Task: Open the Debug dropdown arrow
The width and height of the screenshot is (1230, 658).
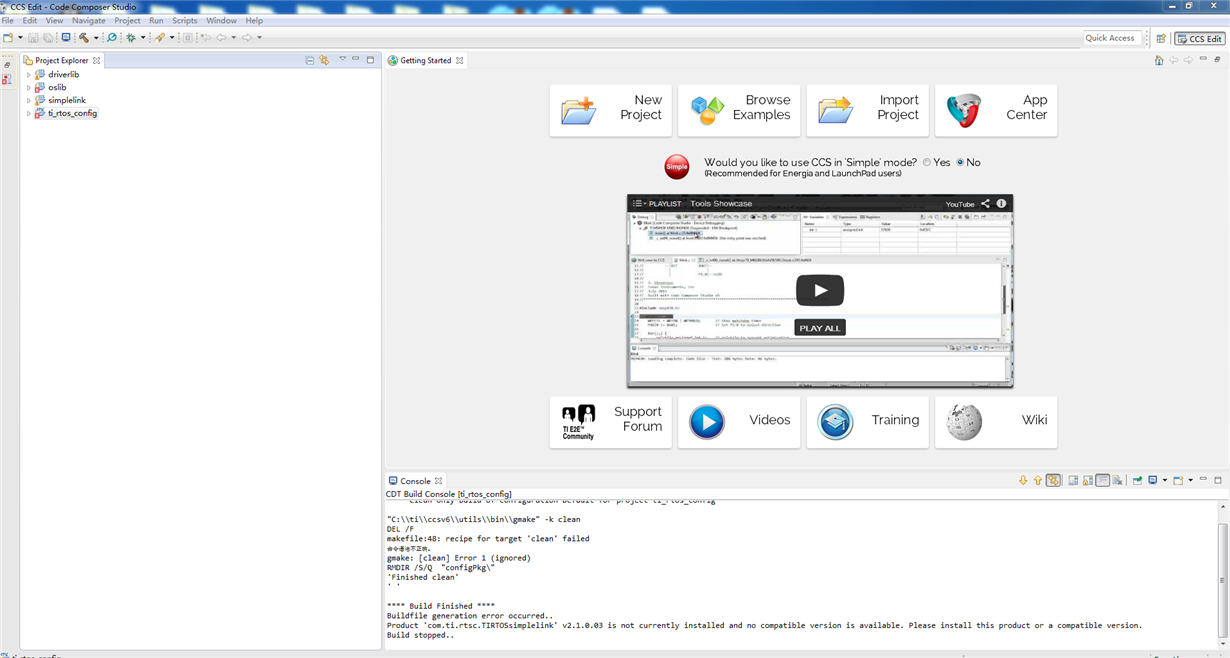Action: coord(143,38)
